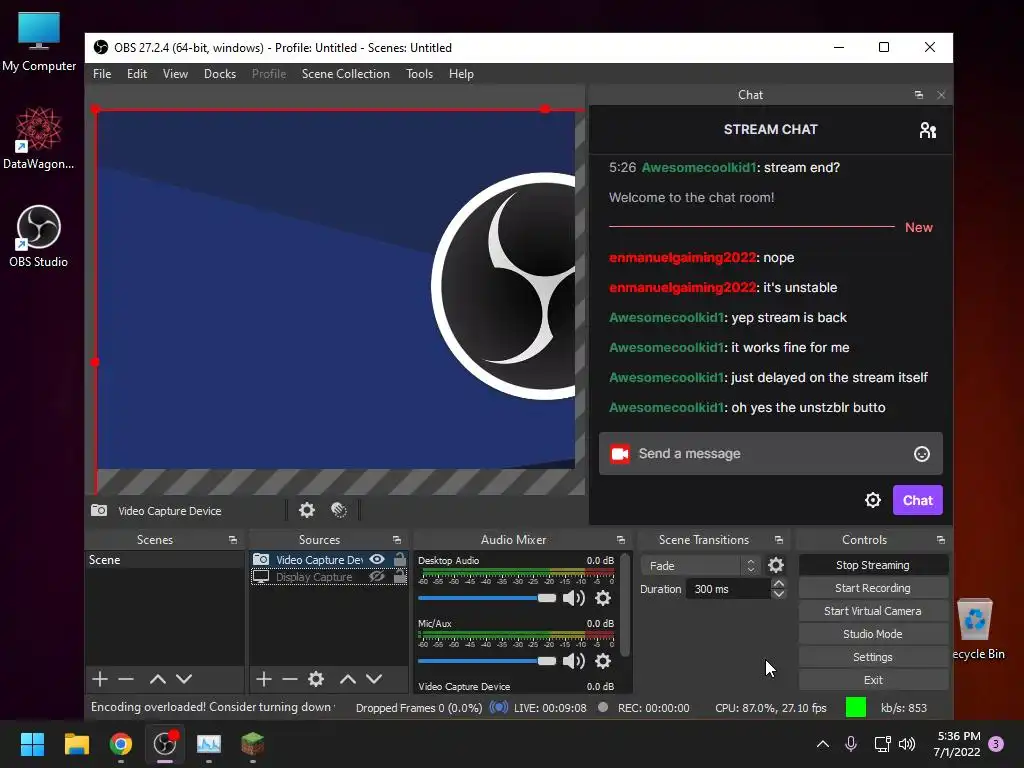The width and height of the screenshot is (1024, 768).
Task: Click purple Chat send button
Action: [918, 500]
